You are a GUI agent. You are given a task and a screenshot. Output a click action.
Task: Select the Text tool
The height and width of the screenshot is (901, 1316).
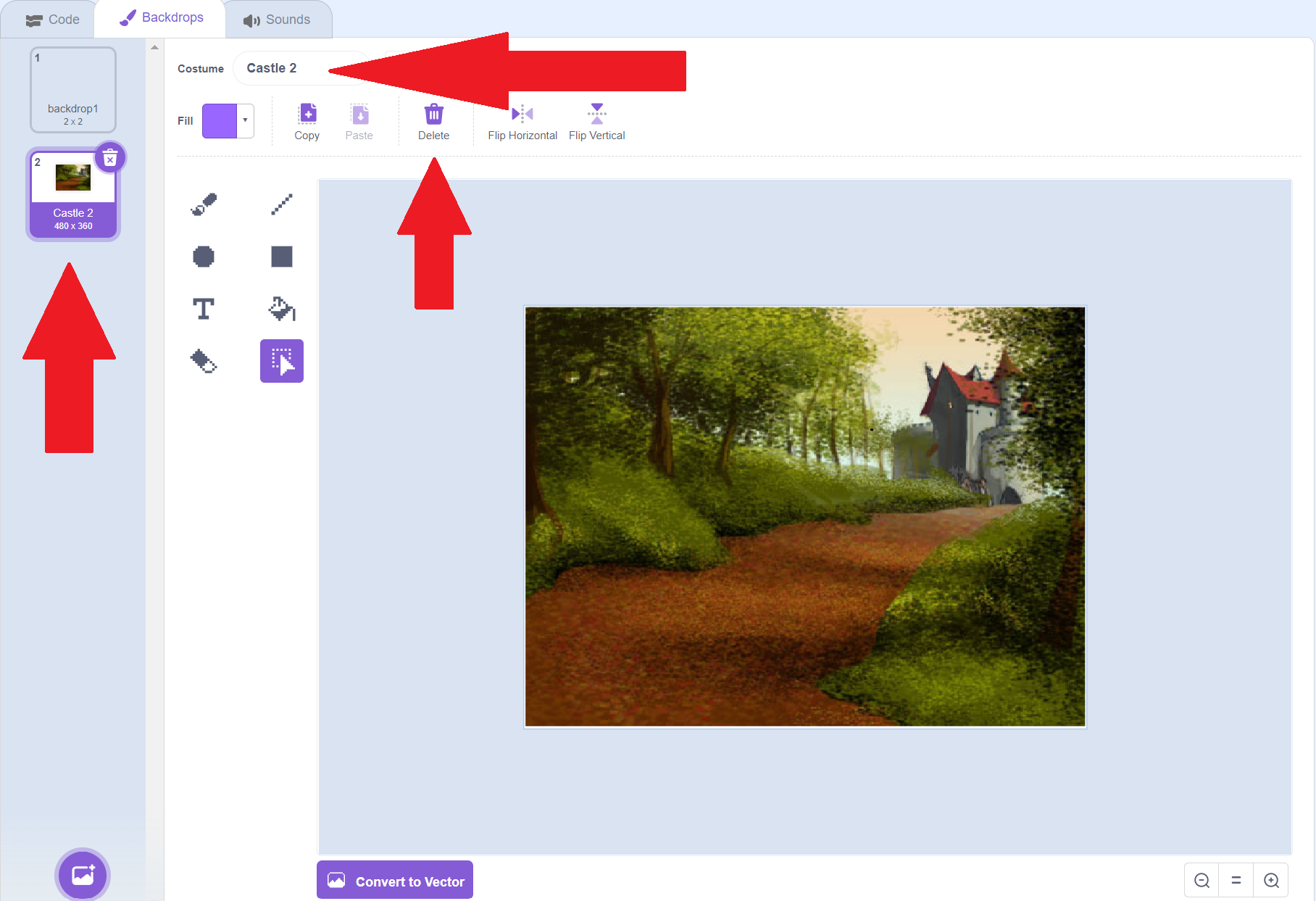click(x=204, y=309)
